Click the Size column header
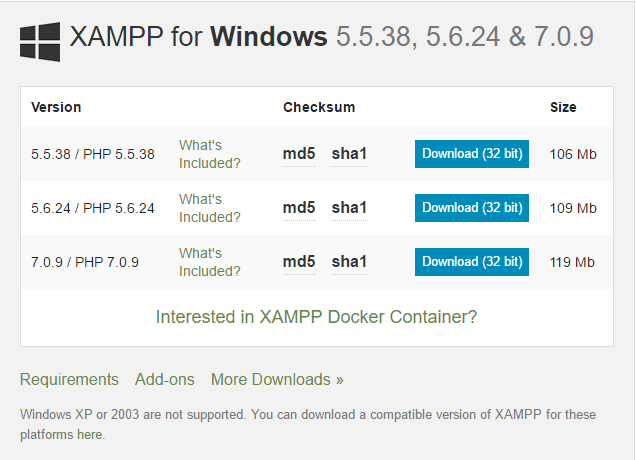 (563, 107)
